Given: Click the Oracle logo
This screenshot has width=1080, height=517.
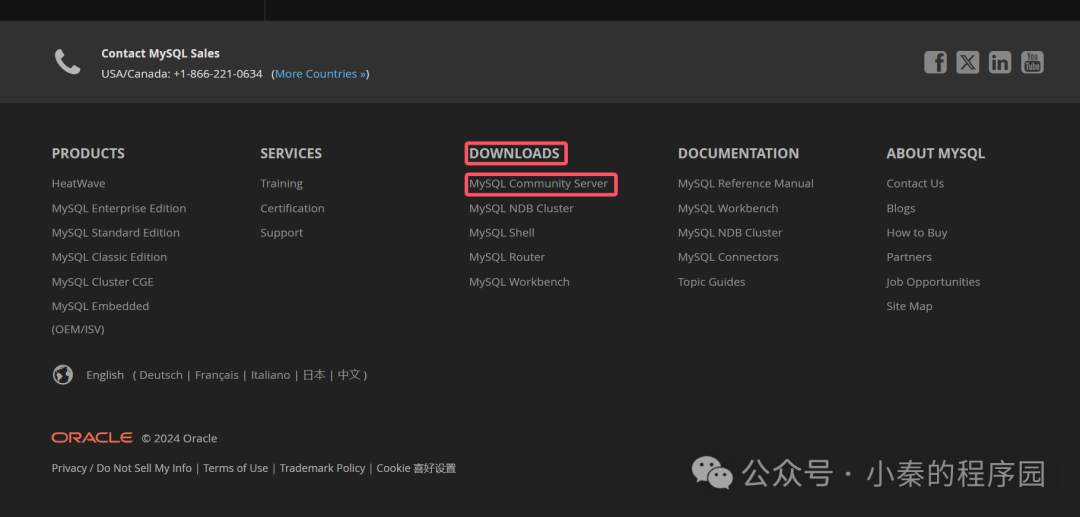Looking at the screenshot, I should coord(92,438).
